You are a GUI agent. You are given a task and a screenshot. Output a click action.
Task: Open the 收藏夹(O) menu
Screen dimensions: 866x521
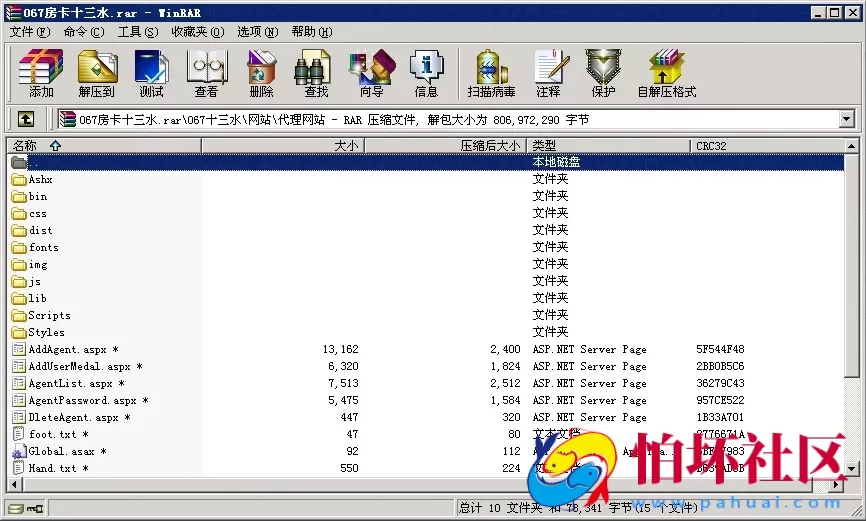[x=198, y=32]
